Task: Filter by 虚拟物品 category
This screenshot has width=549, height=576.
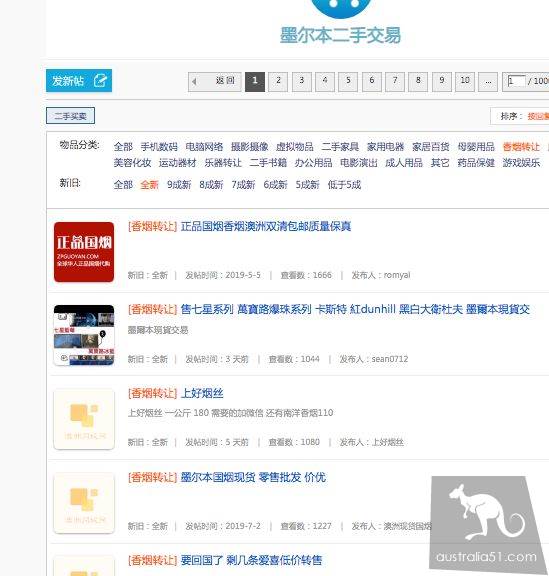Action: (x=295, y=147)
